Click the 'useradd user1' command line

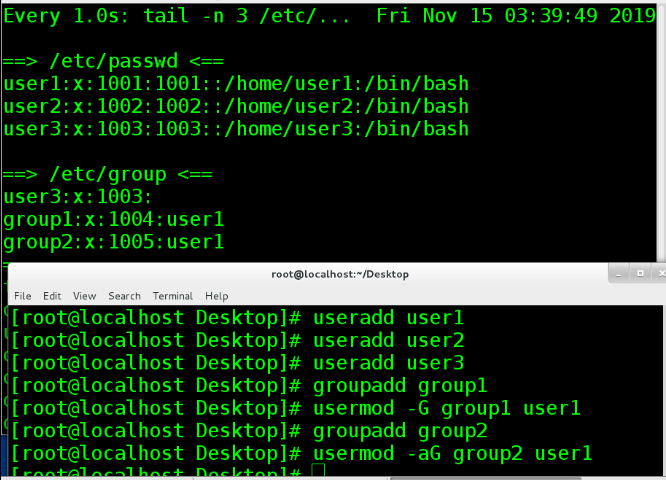click(237, 318)
